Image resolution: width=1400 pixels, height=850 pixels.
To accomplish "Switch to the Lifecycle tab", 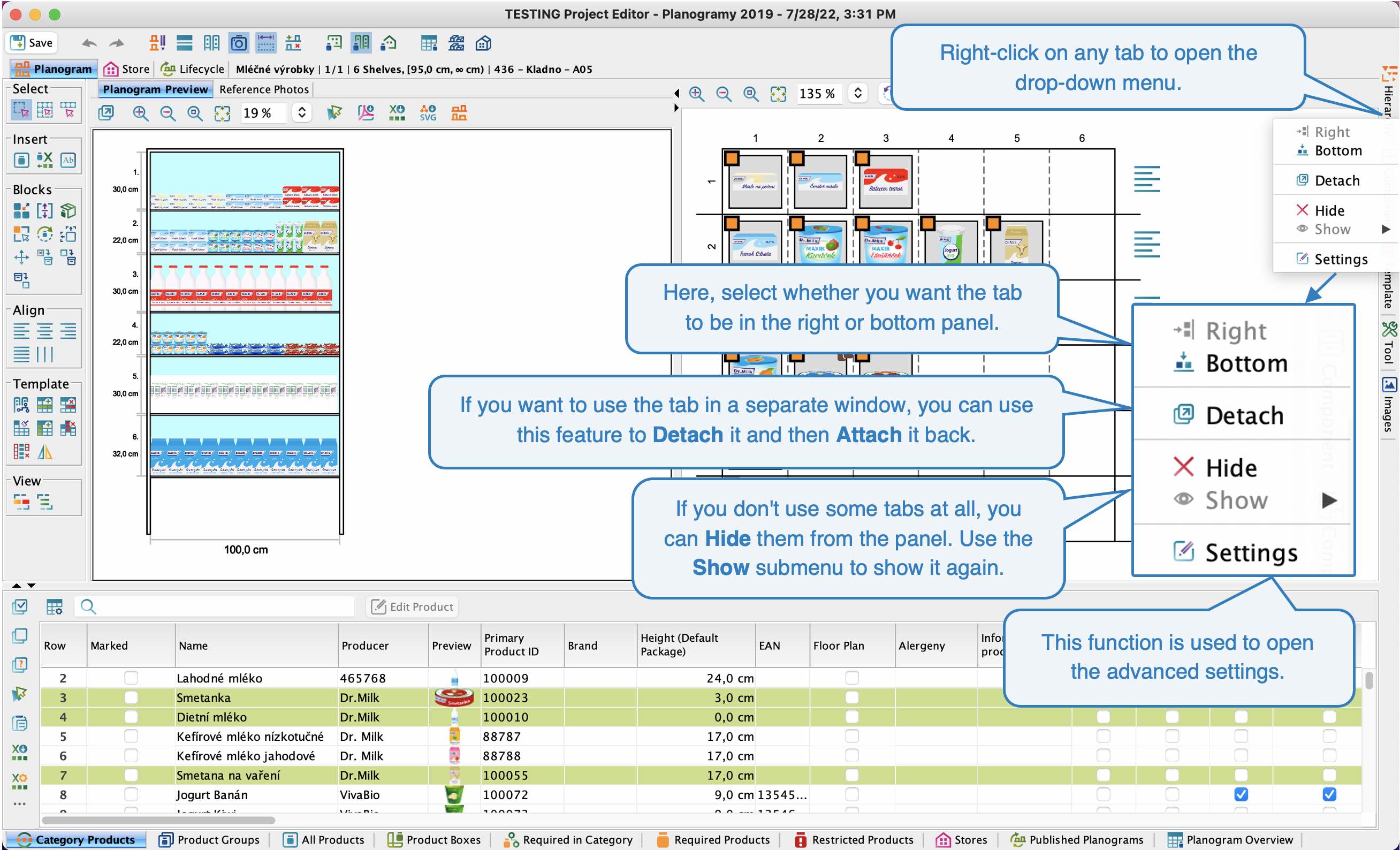I will pos(193,69).
